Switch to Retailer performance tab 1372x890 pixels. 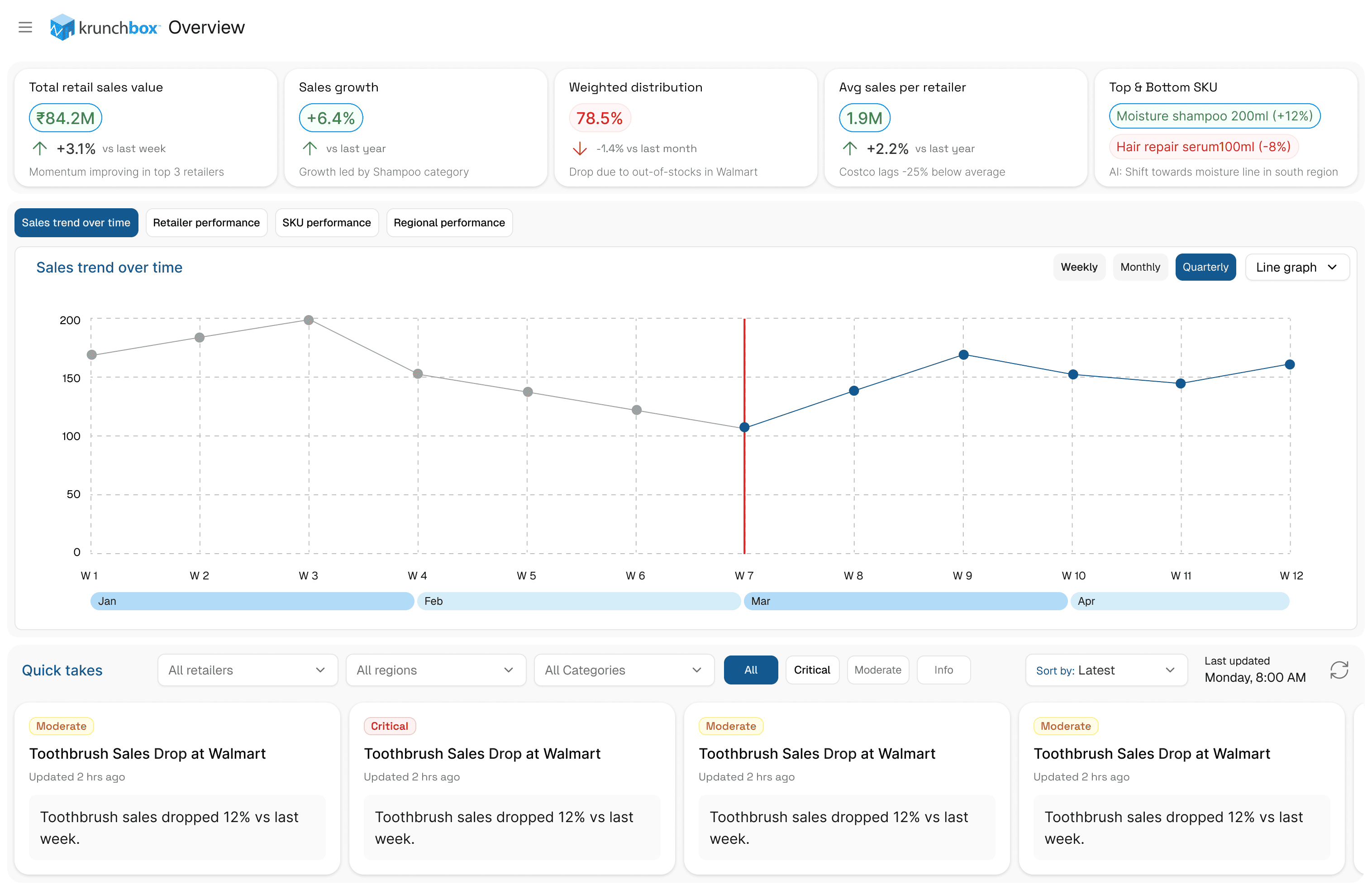206,223
